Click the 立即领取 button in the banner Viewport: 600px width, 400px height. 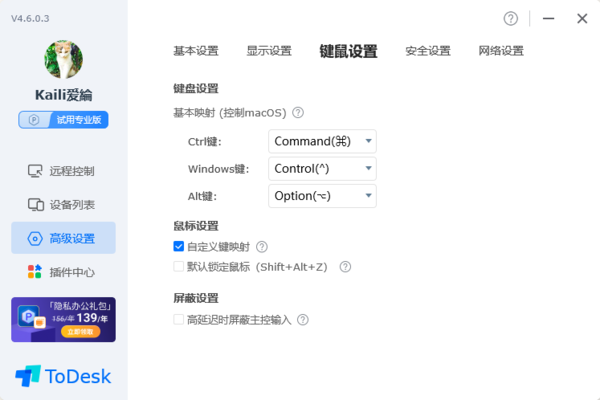point(80,332)
